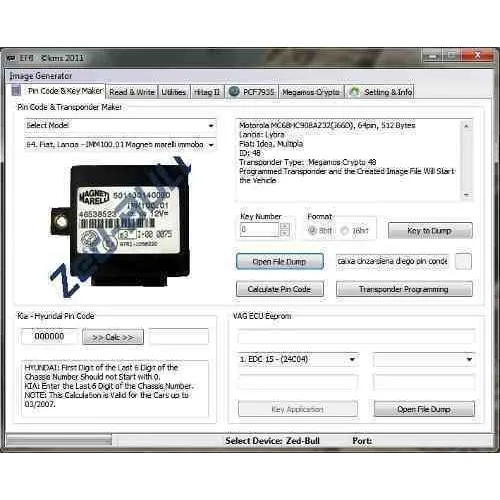Click the Key Application button
The width and height of the screenshot is (500, 500).
298,409
